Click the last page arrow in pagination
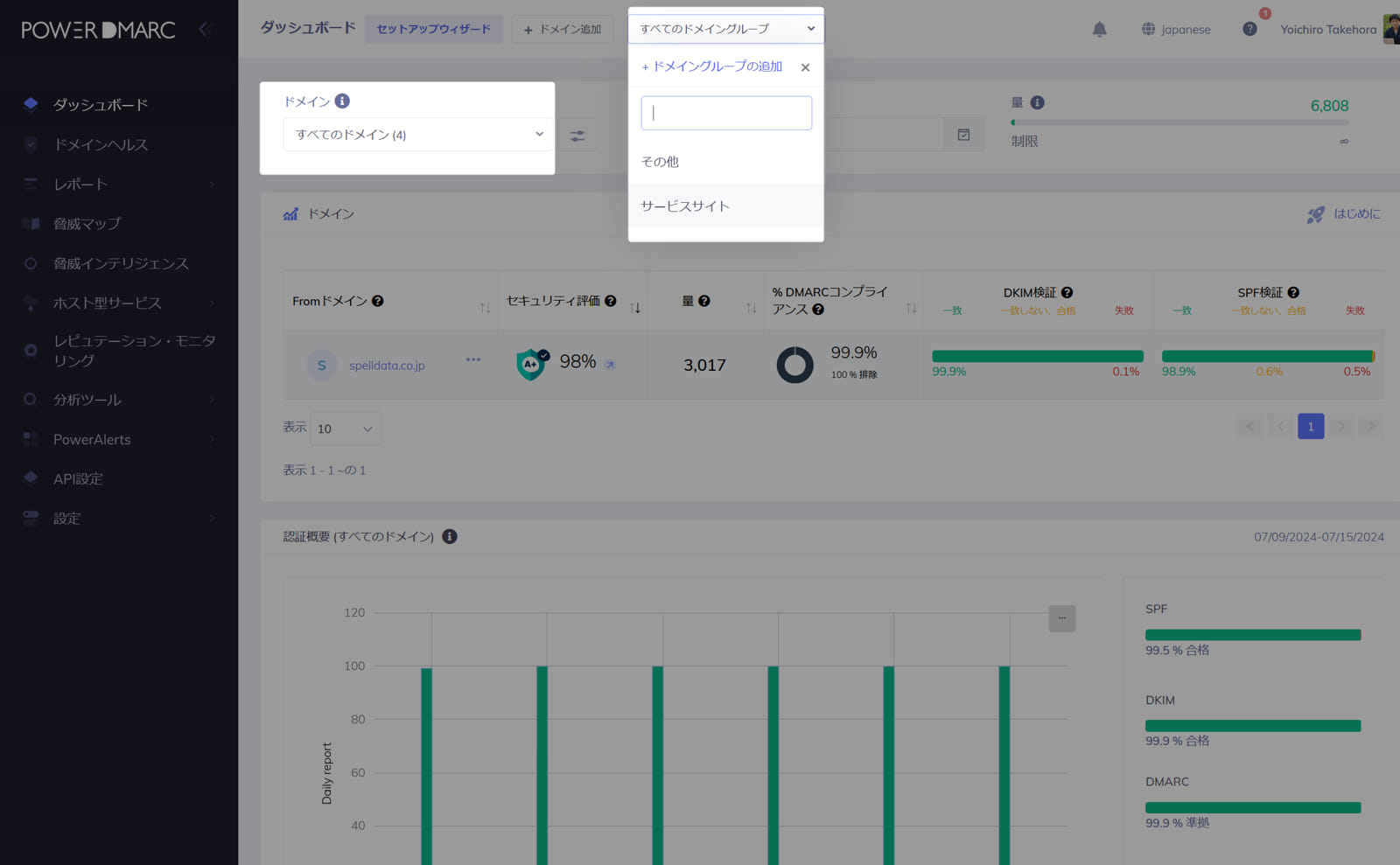Image resolution: width=1400 pixels, height=865 pixels. [1372, 427]
